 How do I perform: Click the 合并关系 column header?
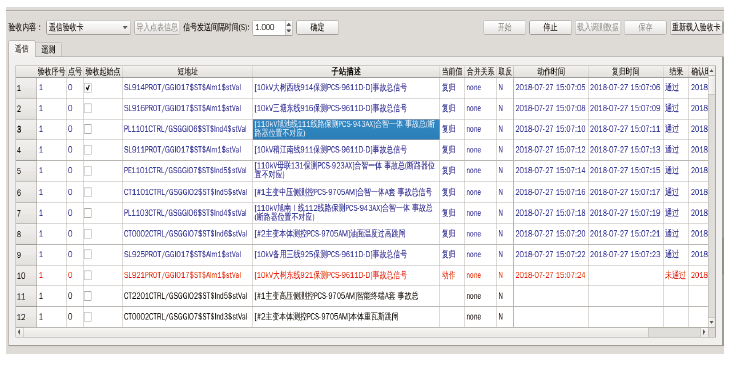tap(480, 71)
